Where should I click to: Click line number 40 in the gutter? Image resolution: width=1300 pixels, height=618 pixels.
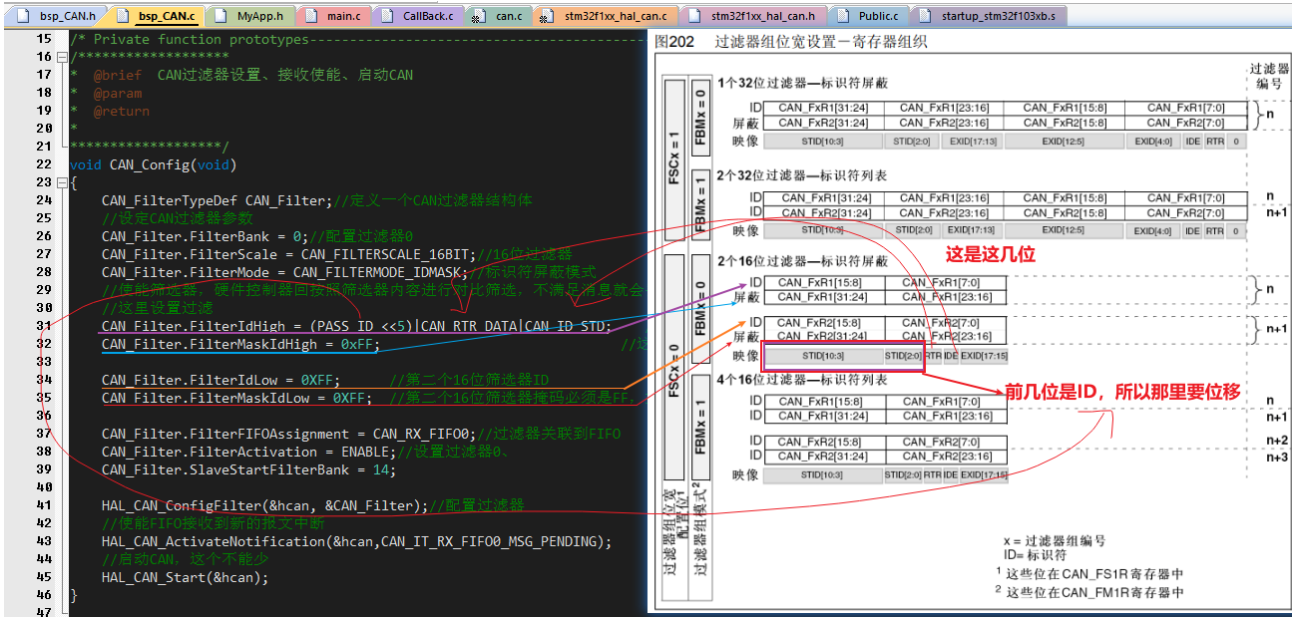pyautogui.click(x=43, y=489)
